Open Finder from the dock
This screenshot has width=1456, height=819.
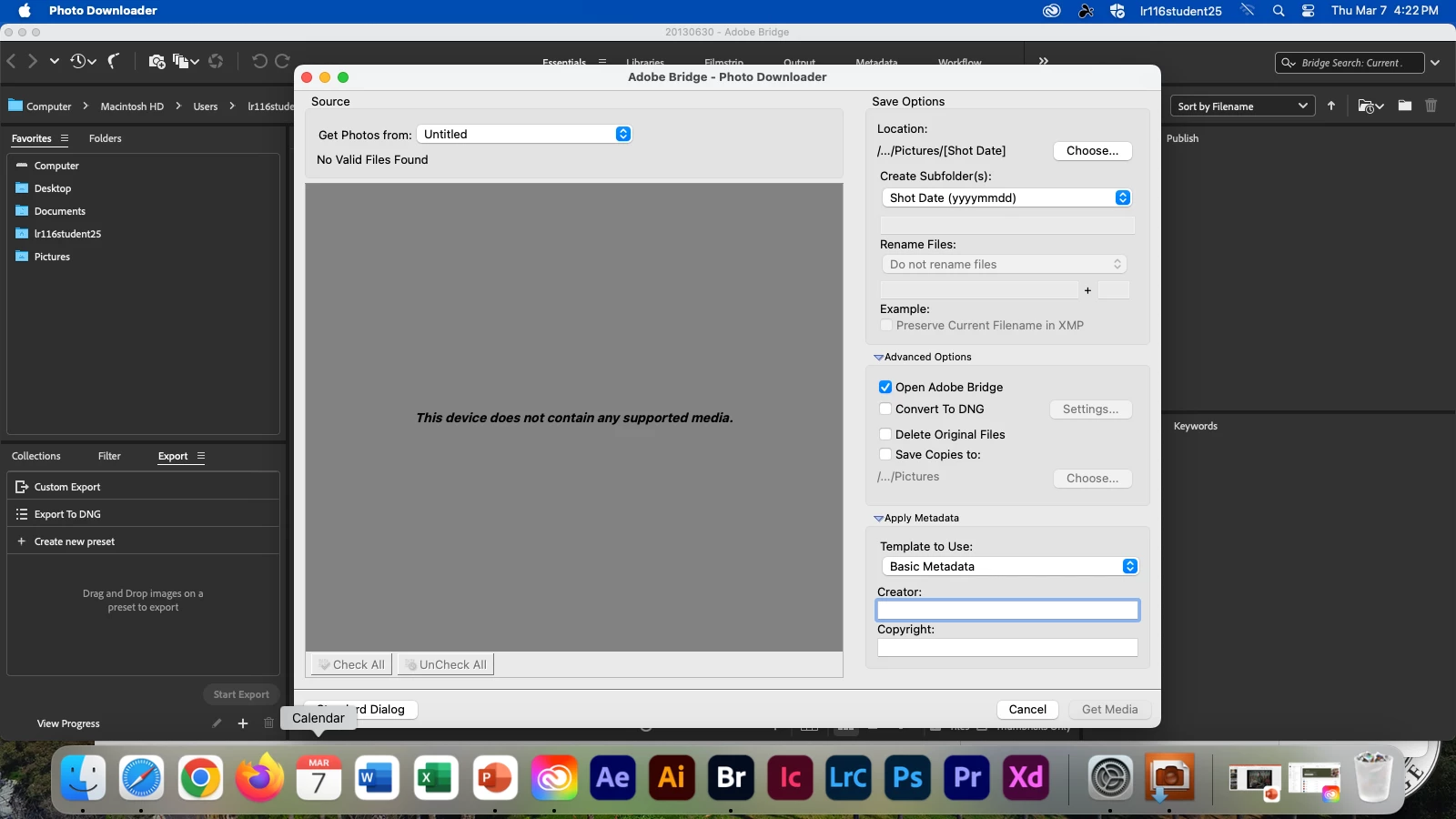pyautogui.click(x=83, y=778)
